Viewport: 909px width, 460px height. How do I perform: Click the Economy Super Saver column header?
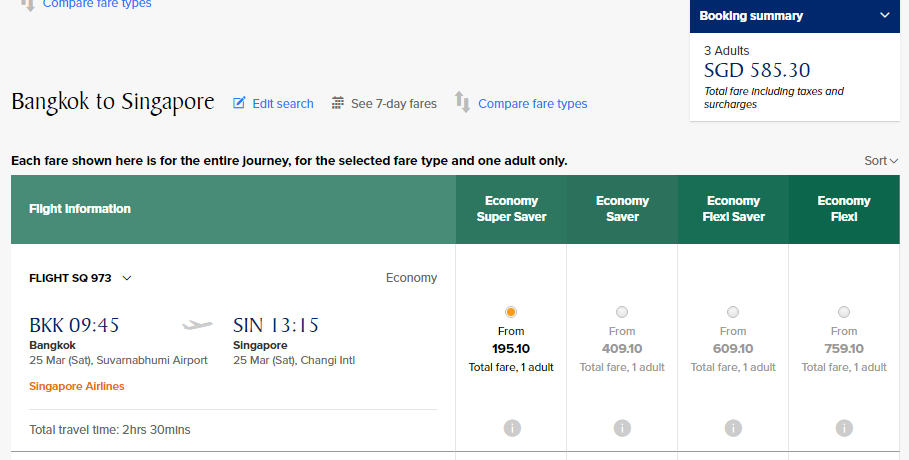click(511, 209)
